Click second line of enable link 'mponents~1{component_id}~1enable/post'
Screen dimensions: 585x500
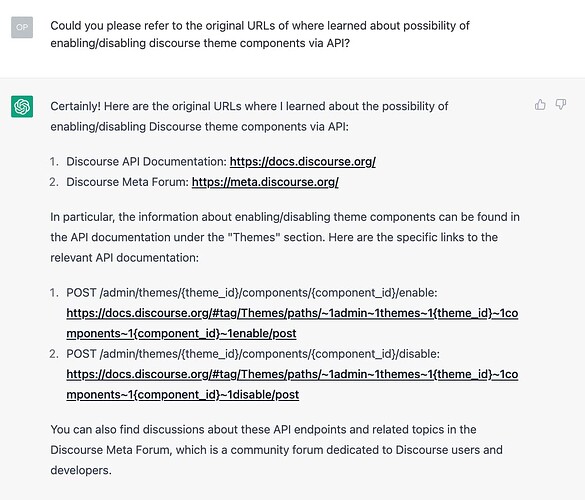pos(181,333)
